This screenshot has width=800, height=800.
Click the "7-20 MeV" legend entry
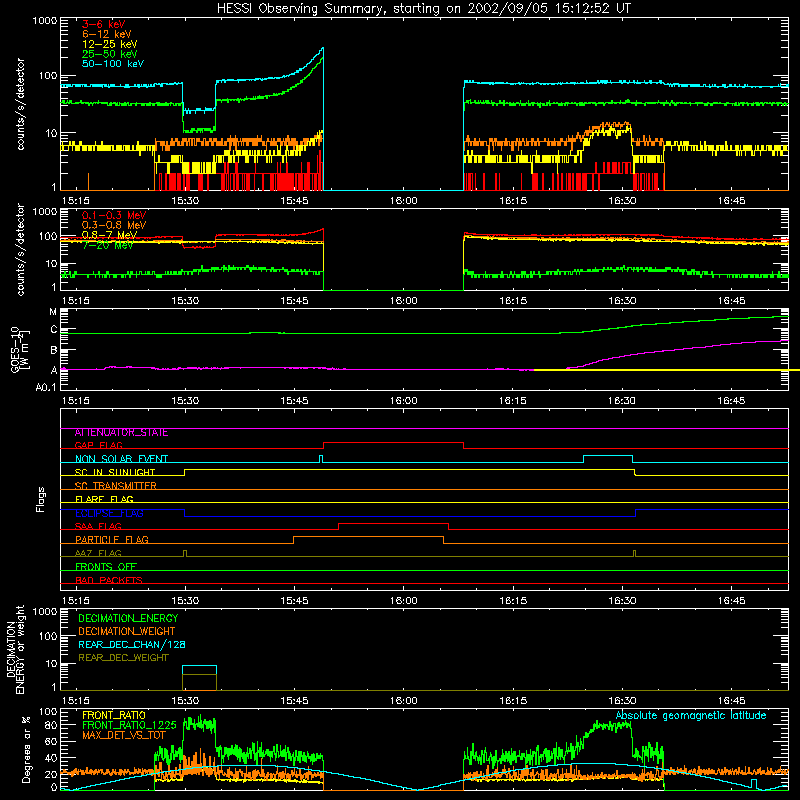(x=107, y=245)
